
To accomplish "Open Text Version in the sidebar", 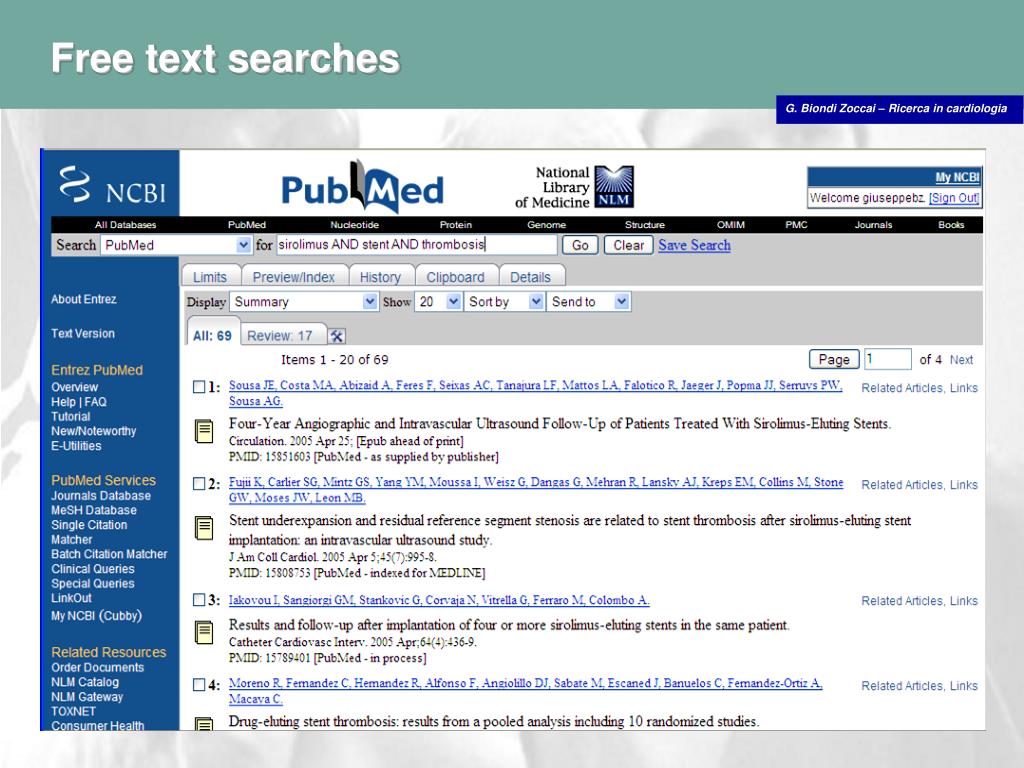I will 83,333.
